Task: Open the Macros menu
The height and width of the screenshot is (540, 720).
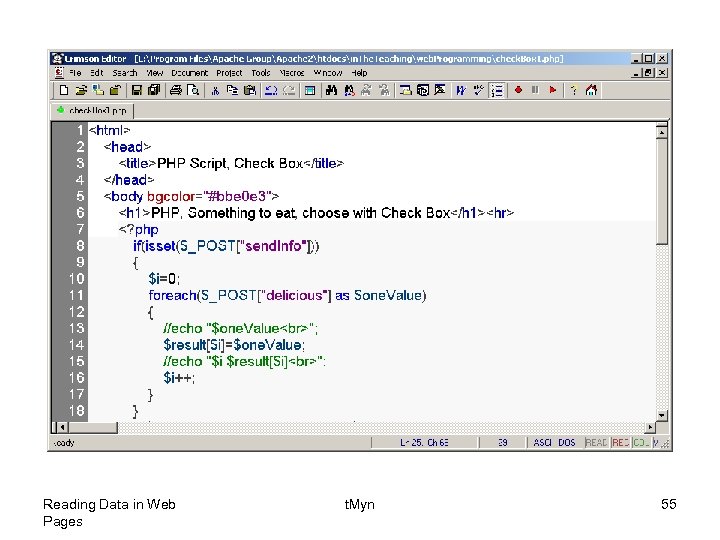Action: (292, 73)
